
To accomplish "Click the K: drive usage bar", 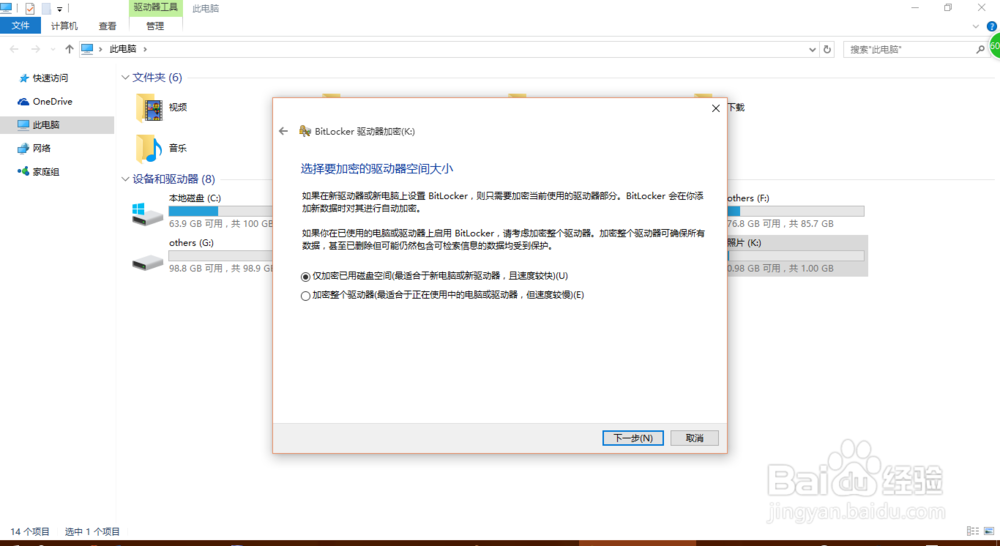I will point(796,256).
